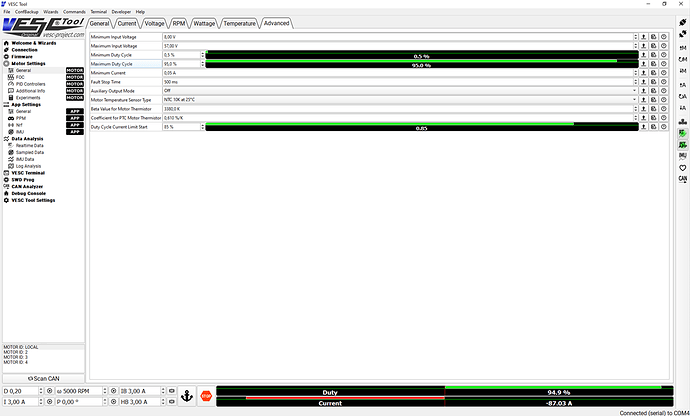Click read-default icon for Motor Temperature Sensor Type
The image size is (690, 416).
[x=653, y=100]
